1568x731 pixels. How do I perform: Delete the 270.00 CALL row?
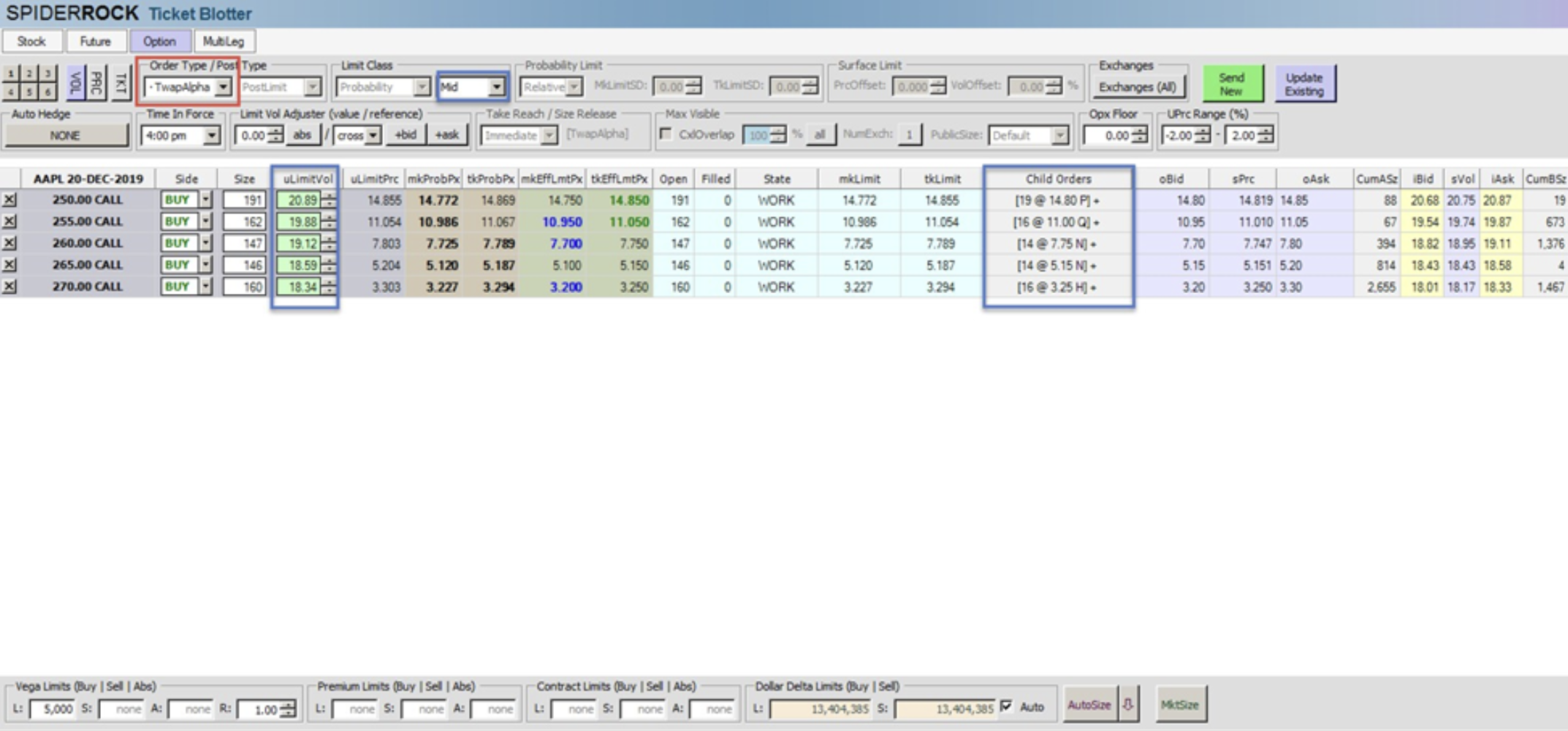(x=9, y=287)
